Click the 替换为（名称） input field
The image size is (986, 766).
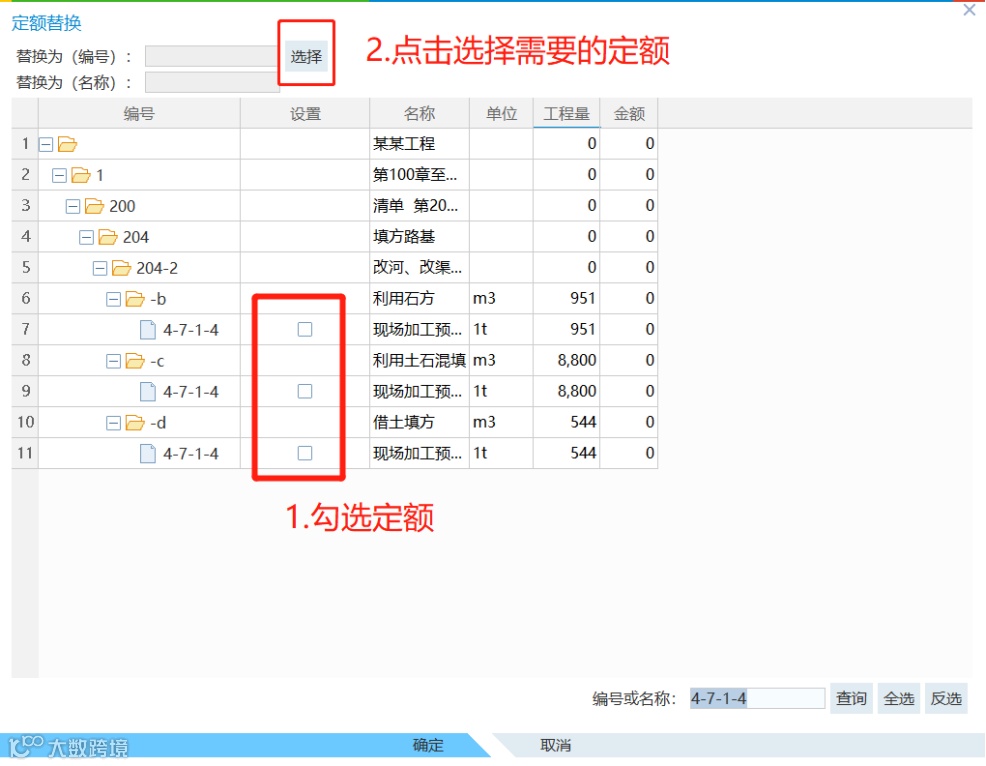pos(213,82)
